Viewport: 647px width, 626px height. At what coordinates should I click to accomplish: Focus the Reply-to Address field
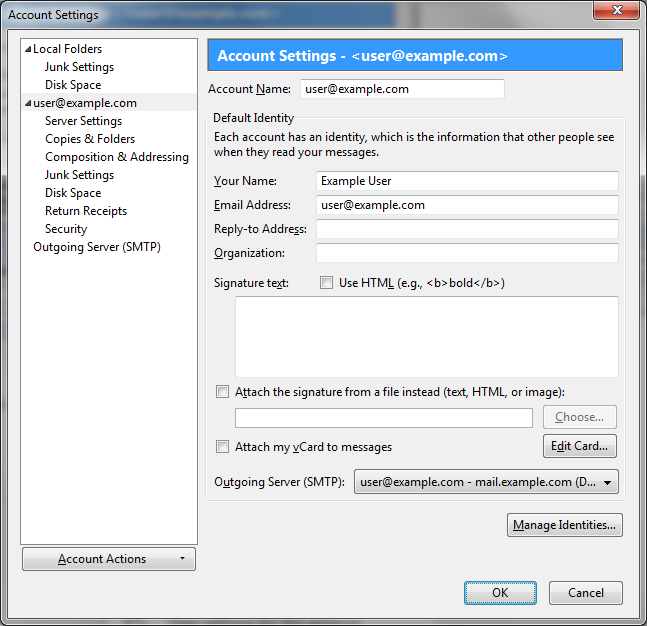(467, 230)
